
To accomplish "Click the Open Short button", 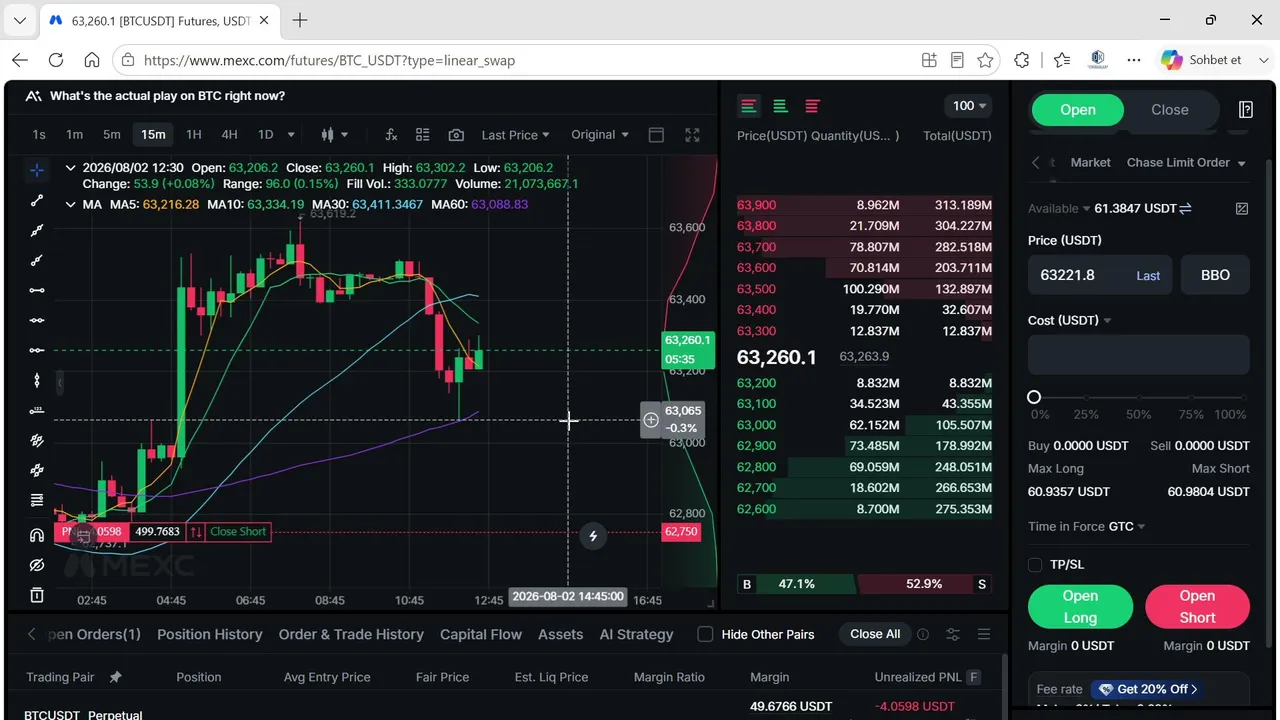I will click(x=1197, y=607).
